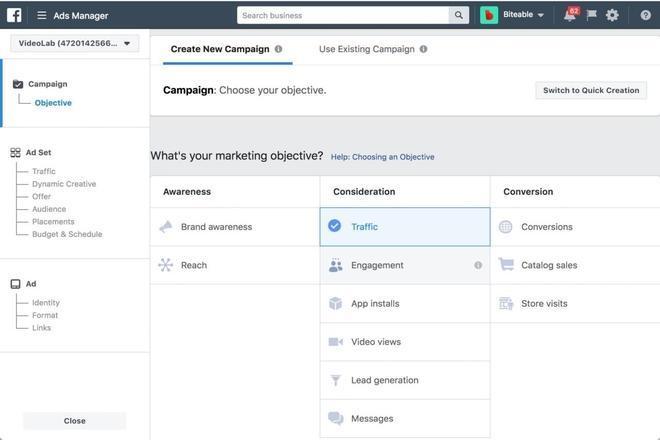Choose the Brand awareness objective
The height and width of the screenshot is (440, 660).
point(216,227)
